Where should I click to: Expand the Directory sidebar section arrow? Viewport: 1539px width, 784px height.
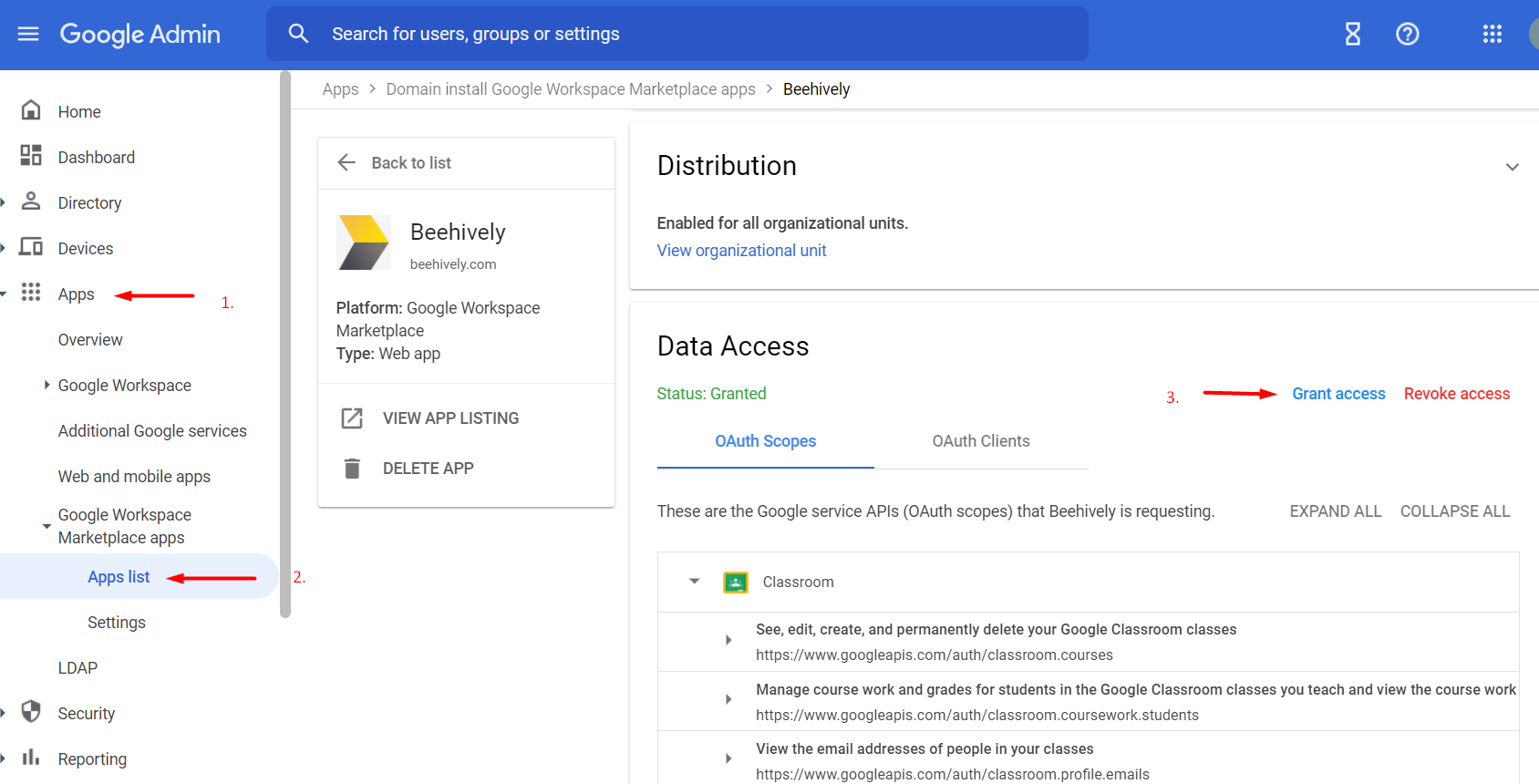click(3, 202)
